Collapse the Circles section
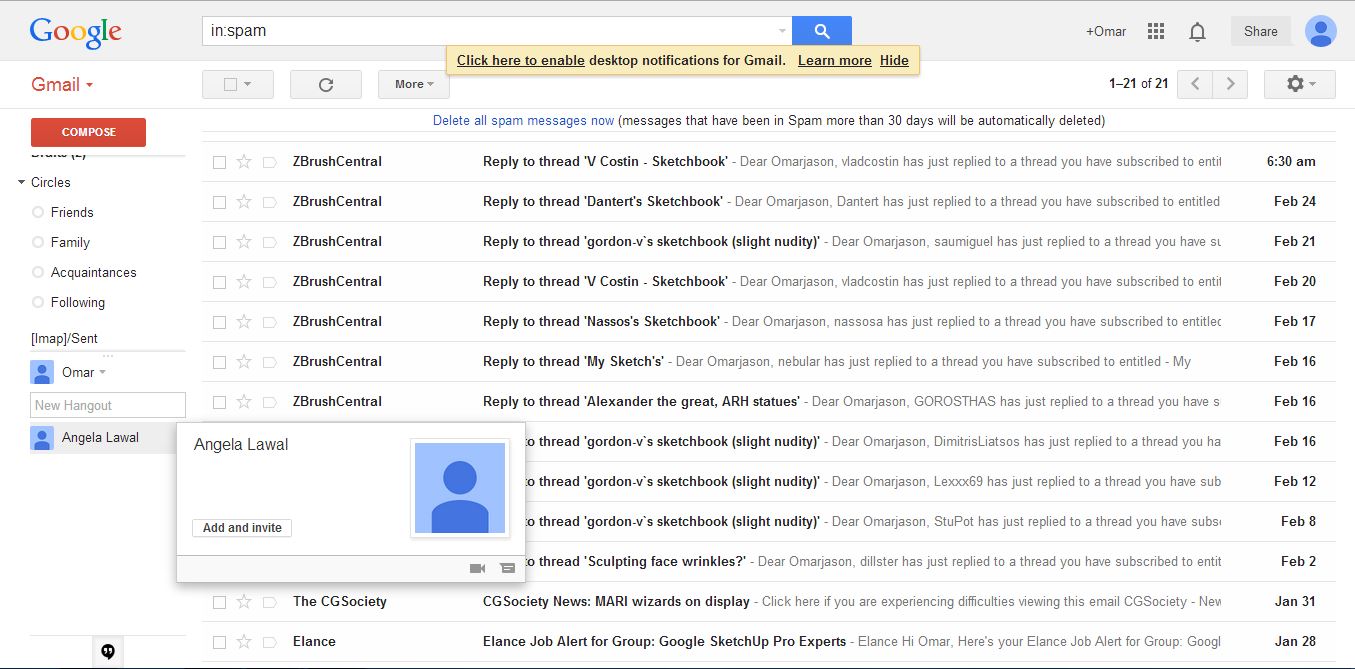Viewport: 1355px width, 669px height. click(x=22, y=182)
